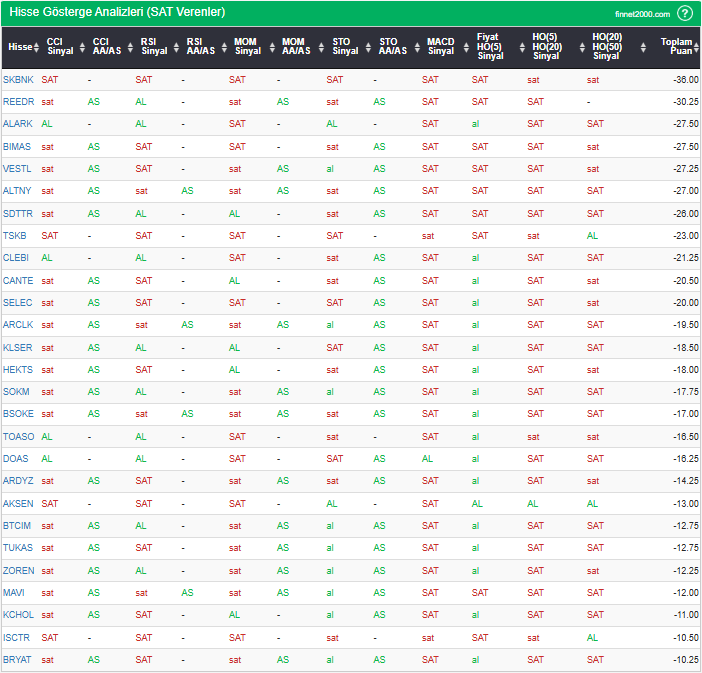Viewport: 702px width, 673px height.
Task: Open the KLSER stock link
Action: (x=17, y=347)
